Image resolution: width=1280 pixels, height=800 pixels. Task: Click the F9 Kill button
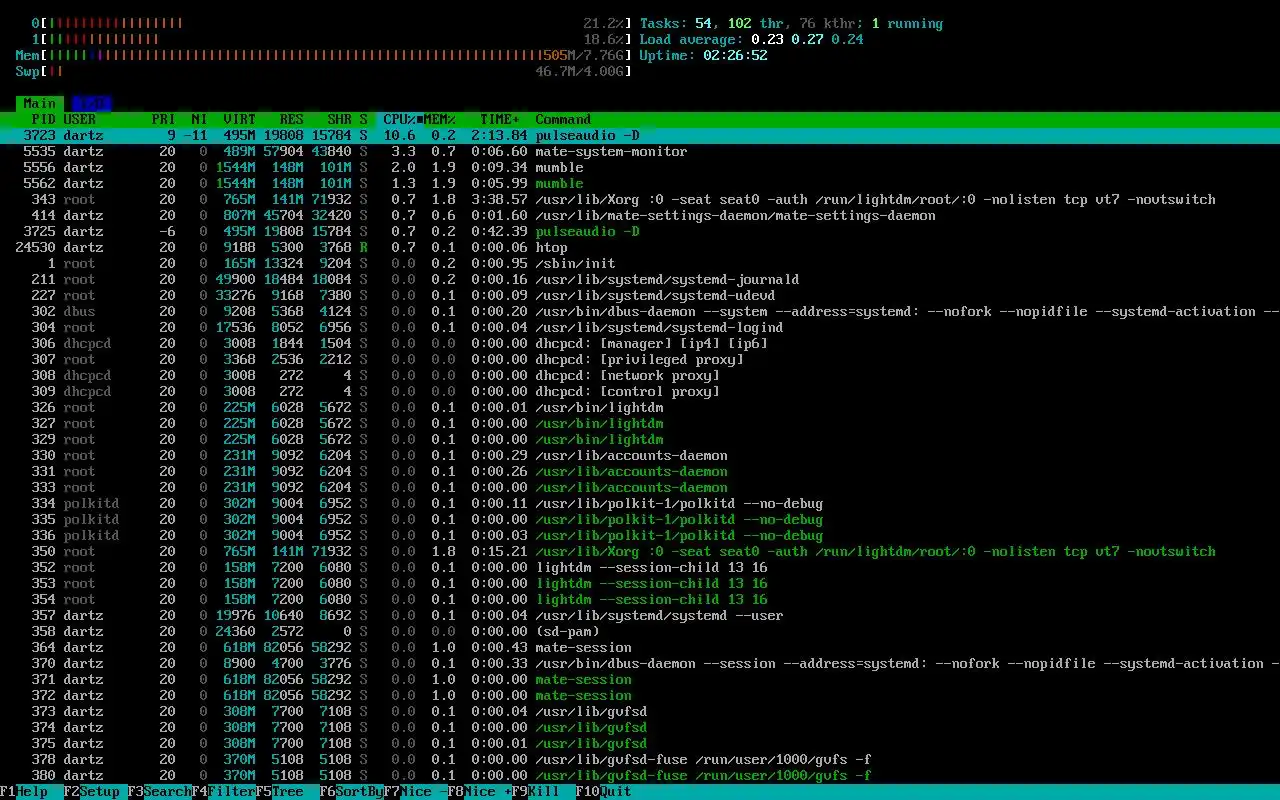tap(544, 791)
